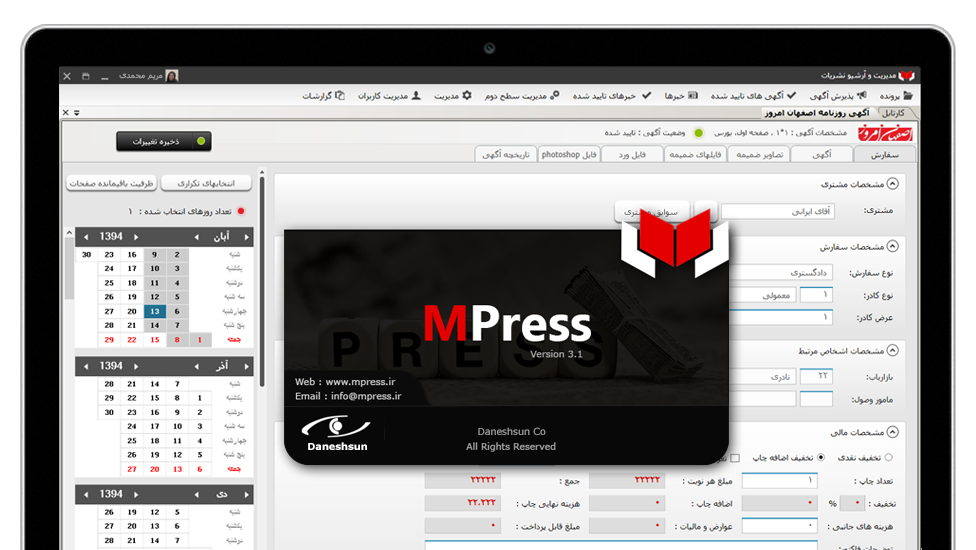Collapse the مشخصات مالی section
Viewport: 976px width, 550px height.
click(x=893, y=432)
